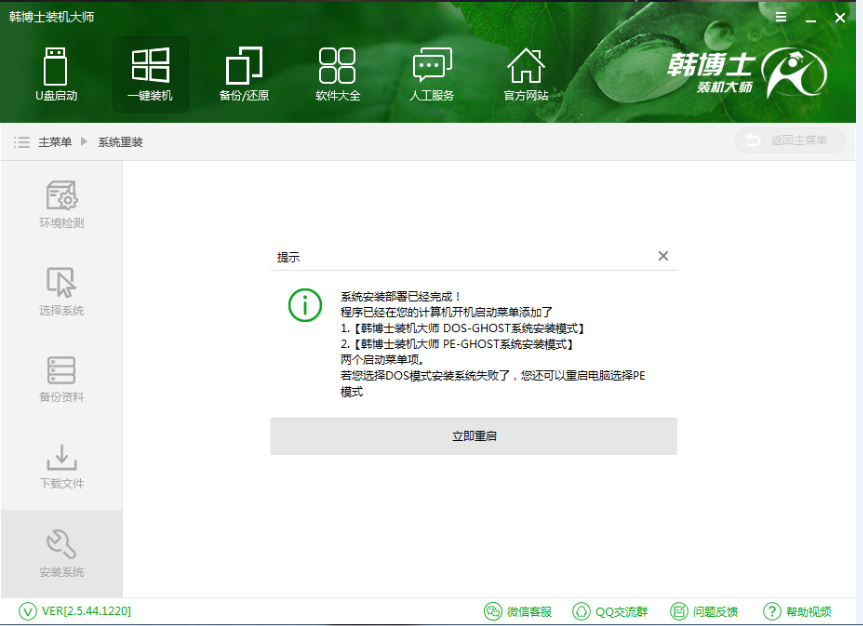Open the hamburger menu in title bar
This screenshot has width=863, height=626.
coord(780,17)
